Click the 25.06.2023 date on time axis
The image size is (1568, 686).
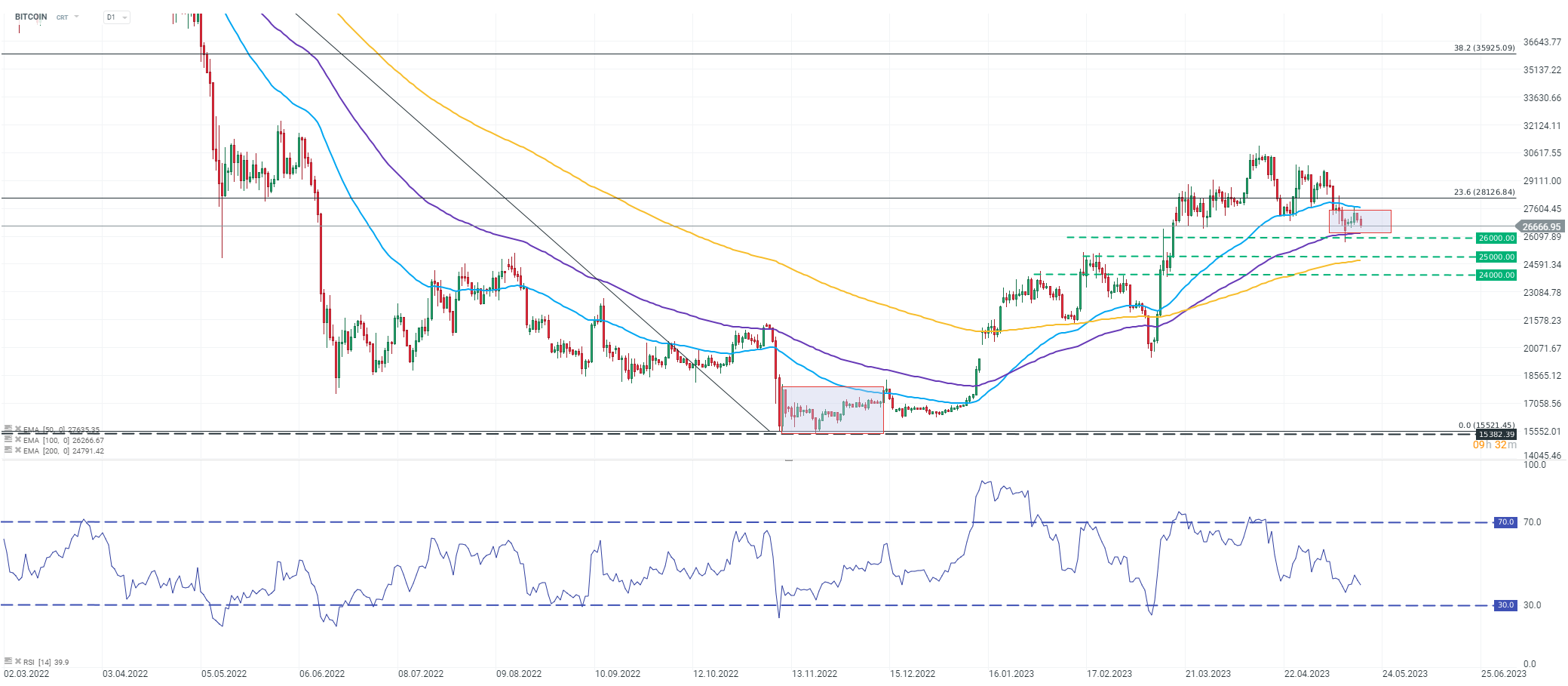(x=1503, y=673)
